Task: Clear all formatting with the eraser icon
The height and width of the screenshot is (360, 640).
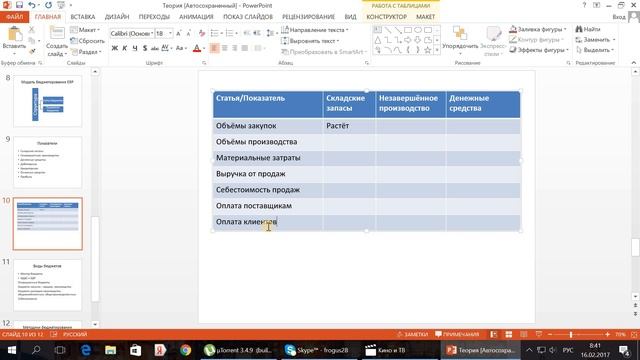Action: click(x=201, y=33)
